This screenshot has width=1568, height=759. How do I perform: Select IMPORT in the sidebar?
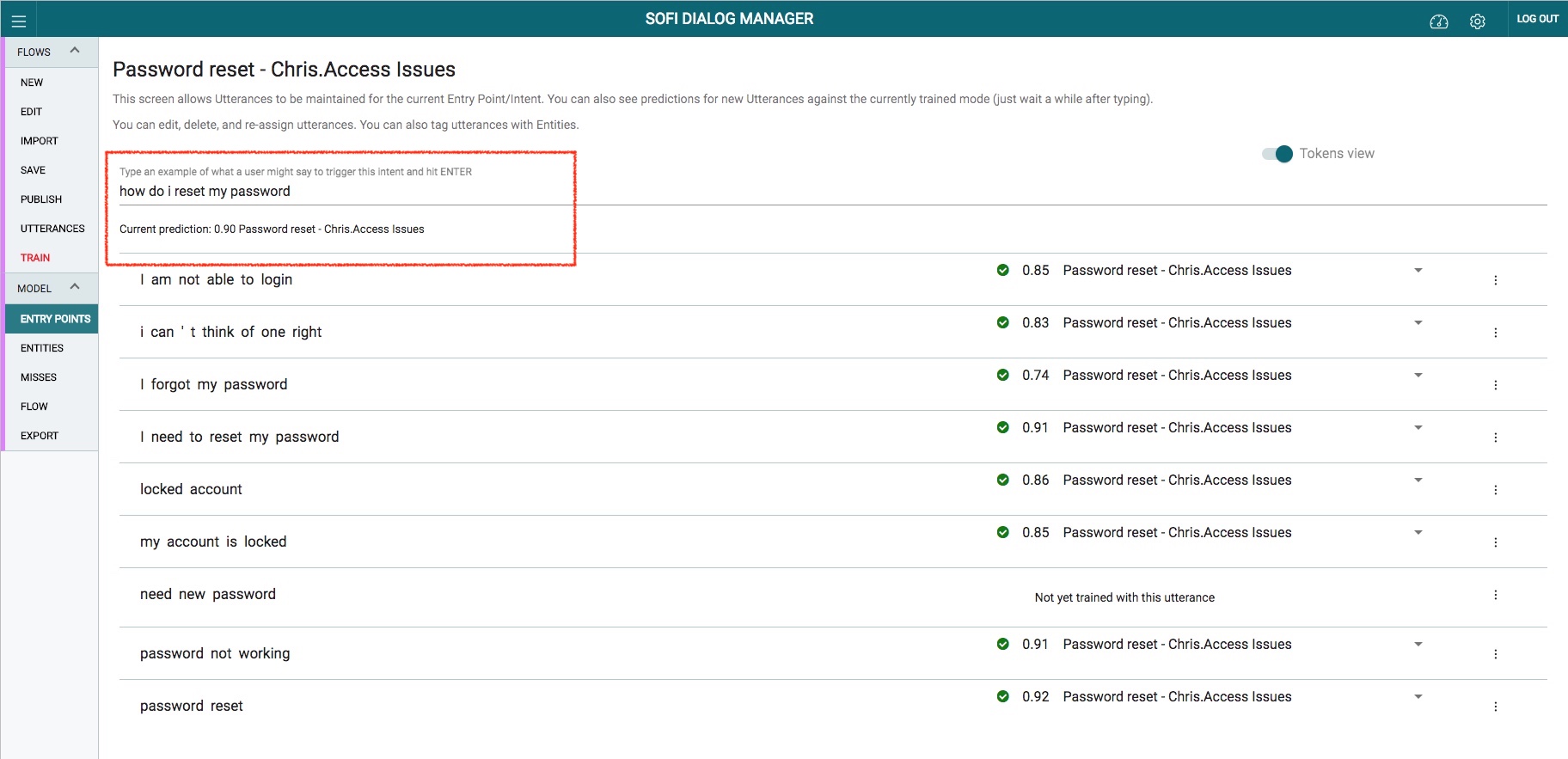[40, 141]
